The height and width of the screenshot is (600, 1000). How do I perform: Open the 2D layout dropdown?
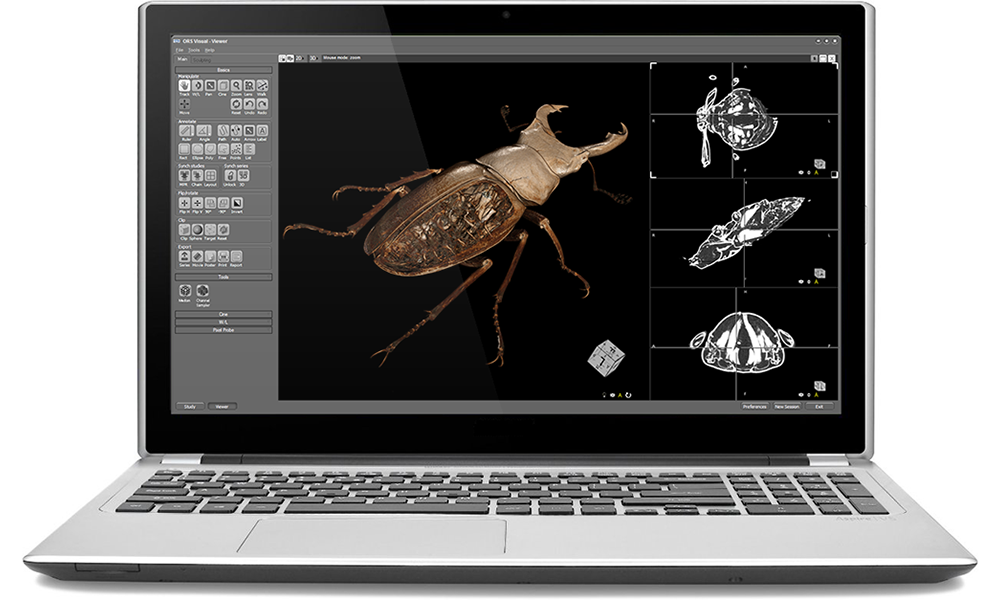pyautogui.click(x=299, y=57)
